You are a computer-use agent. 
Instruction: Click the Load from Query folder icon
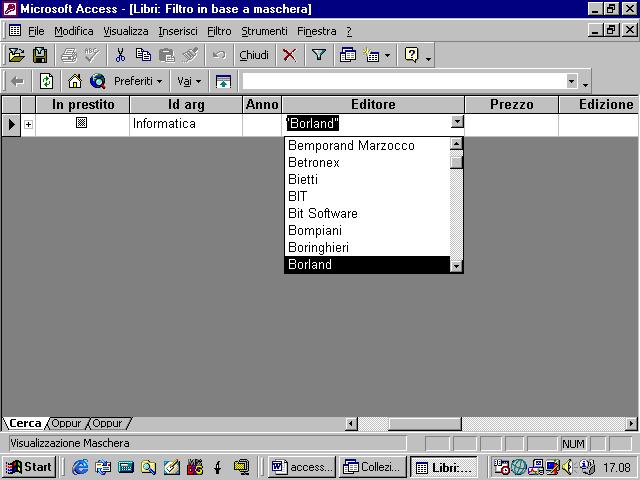click(x=16, y=55)
